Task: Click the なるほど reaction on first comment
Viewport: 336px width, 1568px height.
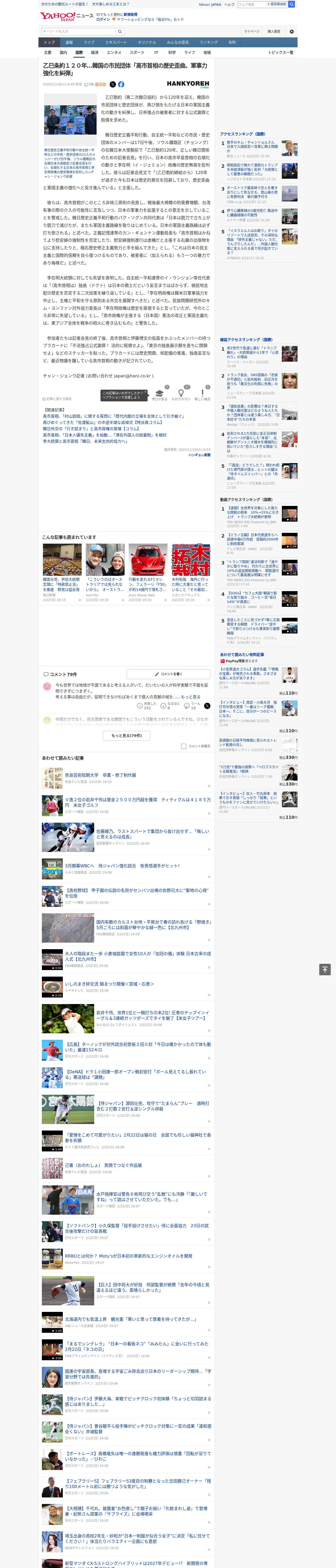Action: [170, 706]
